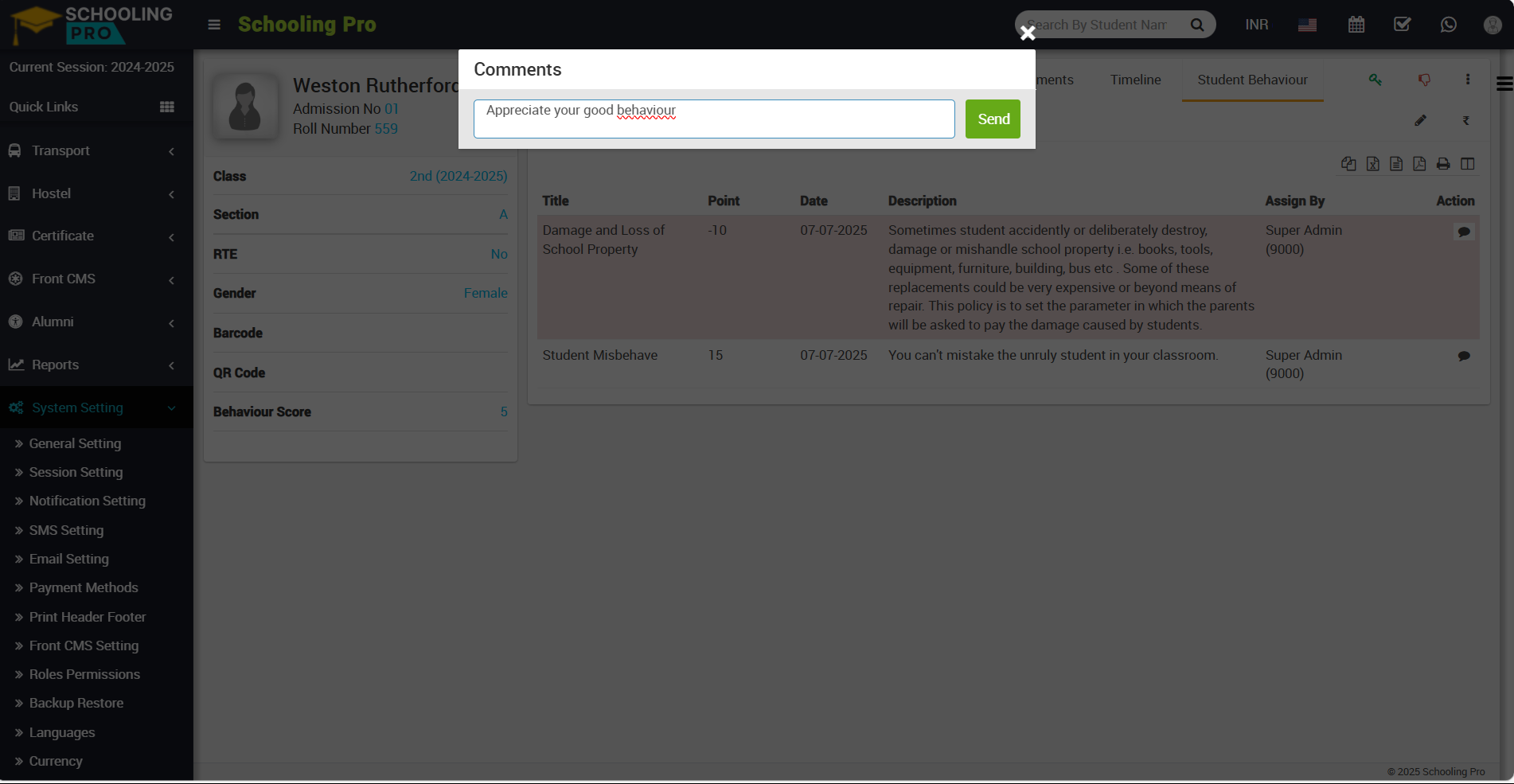Open Roles Permissions
Screen dimensions: 1514x784
(84, 674)
